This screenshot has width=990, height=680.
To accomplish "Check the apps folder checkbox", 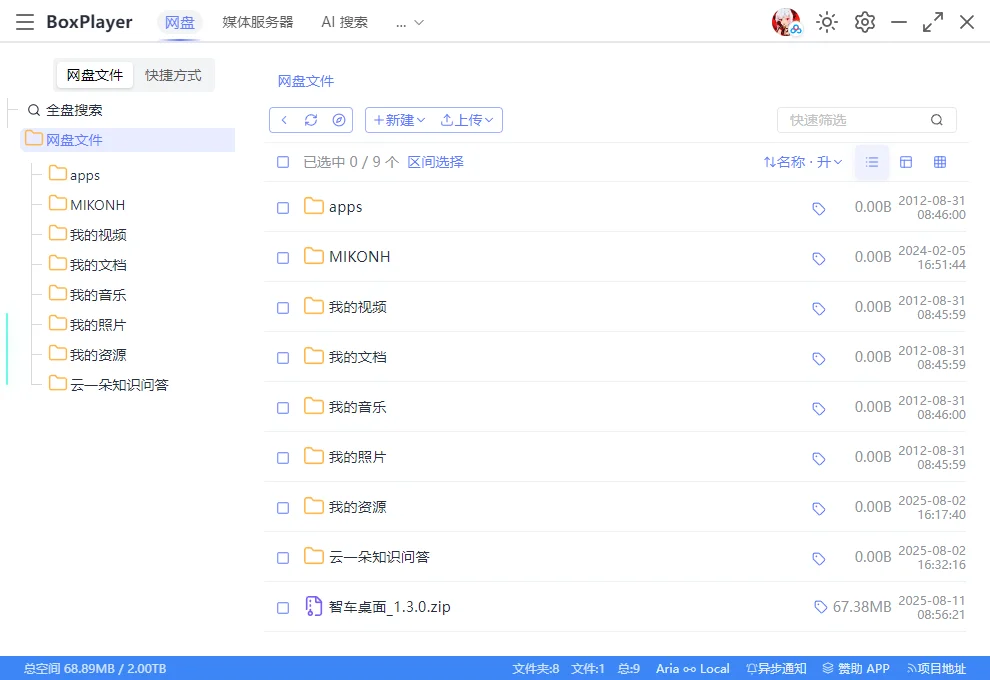I will pyautogui.click(x=283, y=208).
